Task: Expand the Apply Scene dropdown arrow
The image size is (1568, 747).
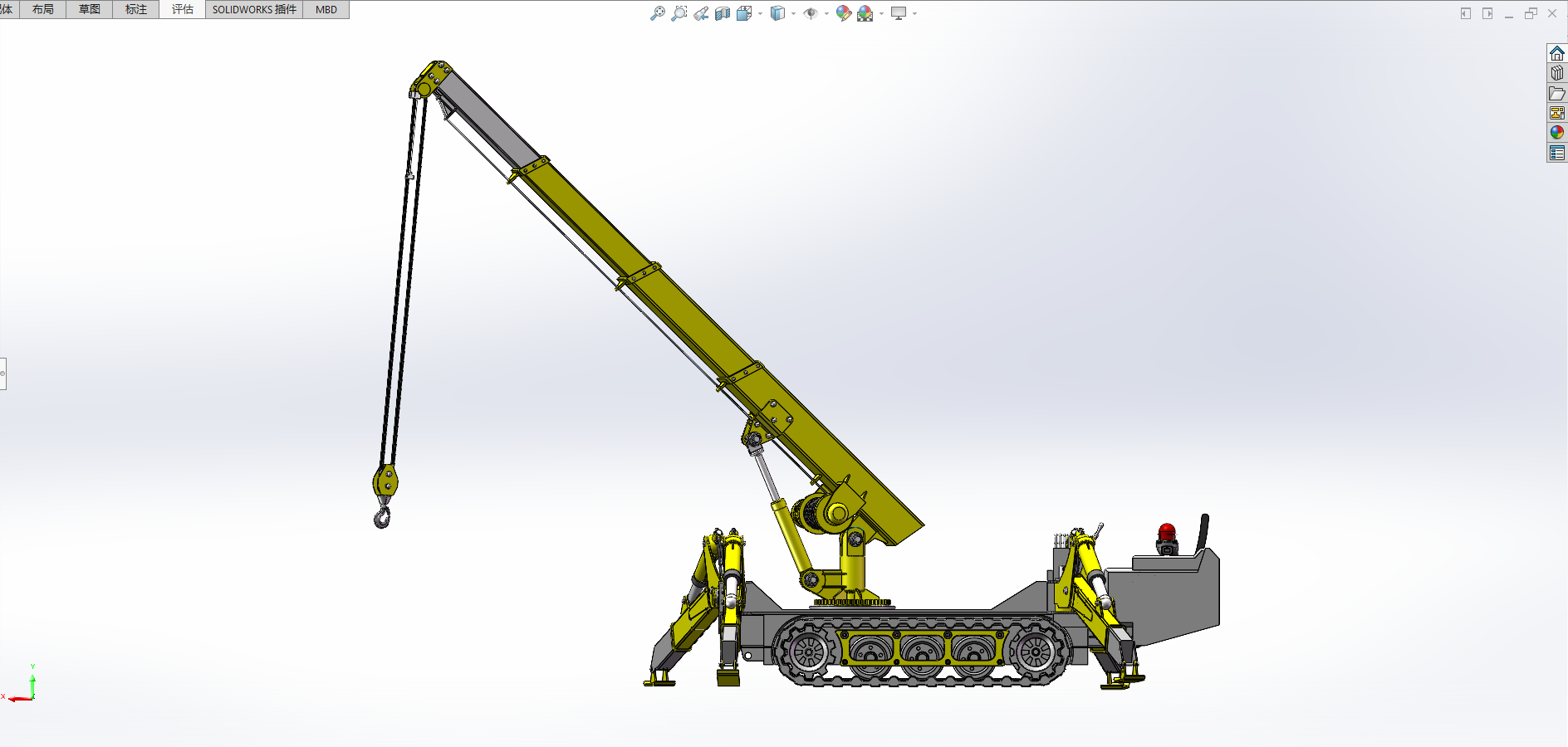Action: coord(881,13)
